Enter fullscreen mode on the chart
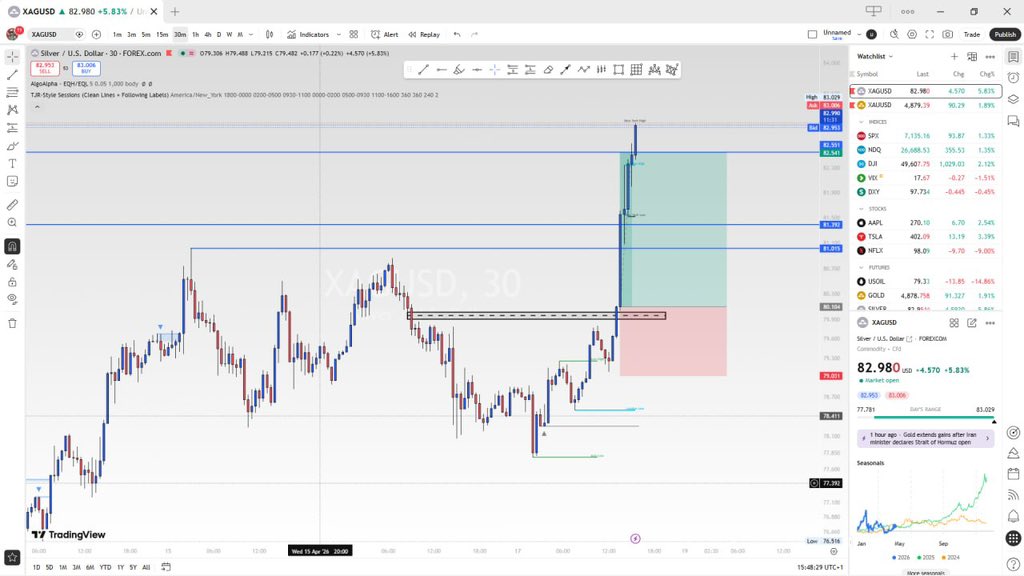Viewport: 1024px width, 576px height. 929,33
